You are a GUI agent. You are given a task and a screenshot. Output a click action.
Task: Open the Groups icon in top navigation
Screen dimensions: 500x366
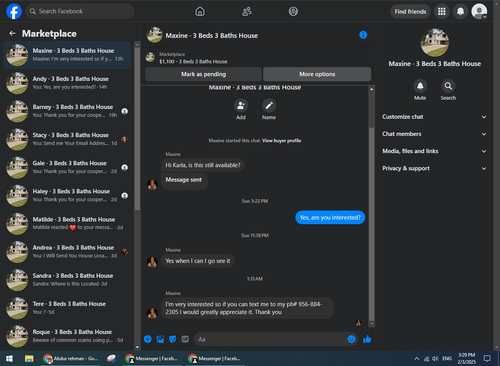(x=293, y=11)
